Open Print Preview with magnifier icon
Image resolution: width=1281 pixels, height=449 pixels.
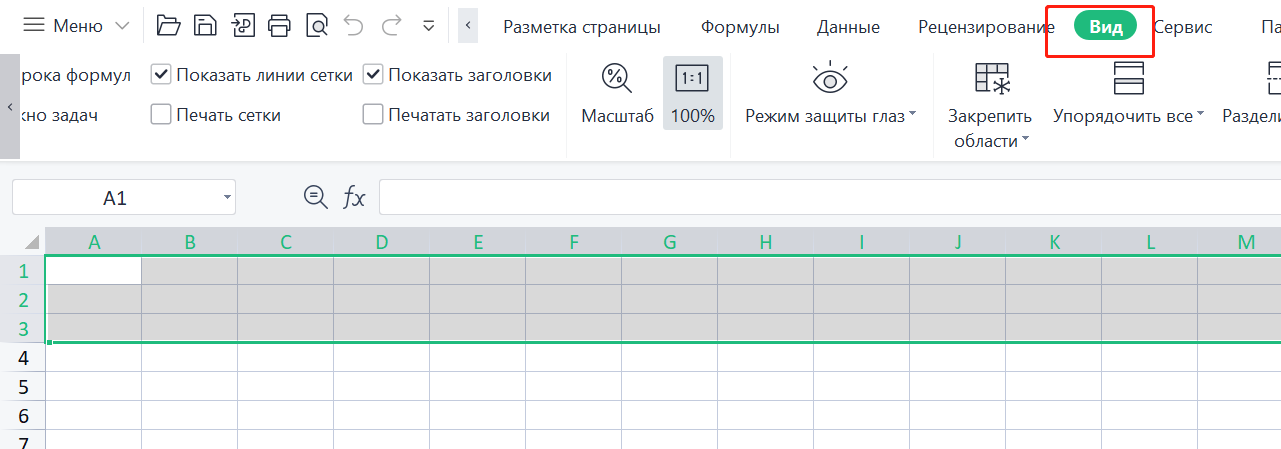pyautogui.click(x=317, y=26)
